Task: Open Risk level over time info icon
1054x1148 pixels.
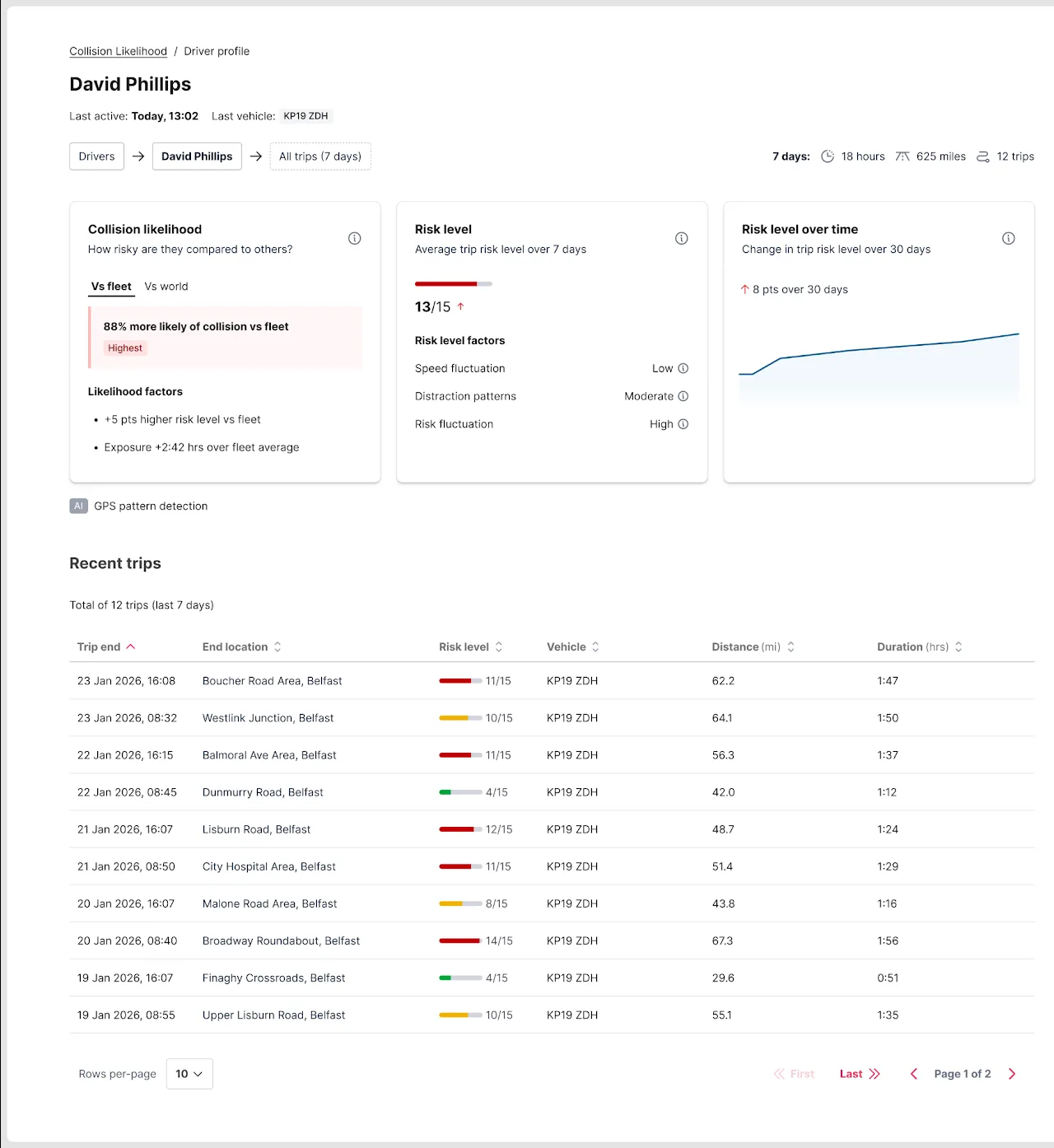Action: pyautogui.click(x=1008, y=239)
